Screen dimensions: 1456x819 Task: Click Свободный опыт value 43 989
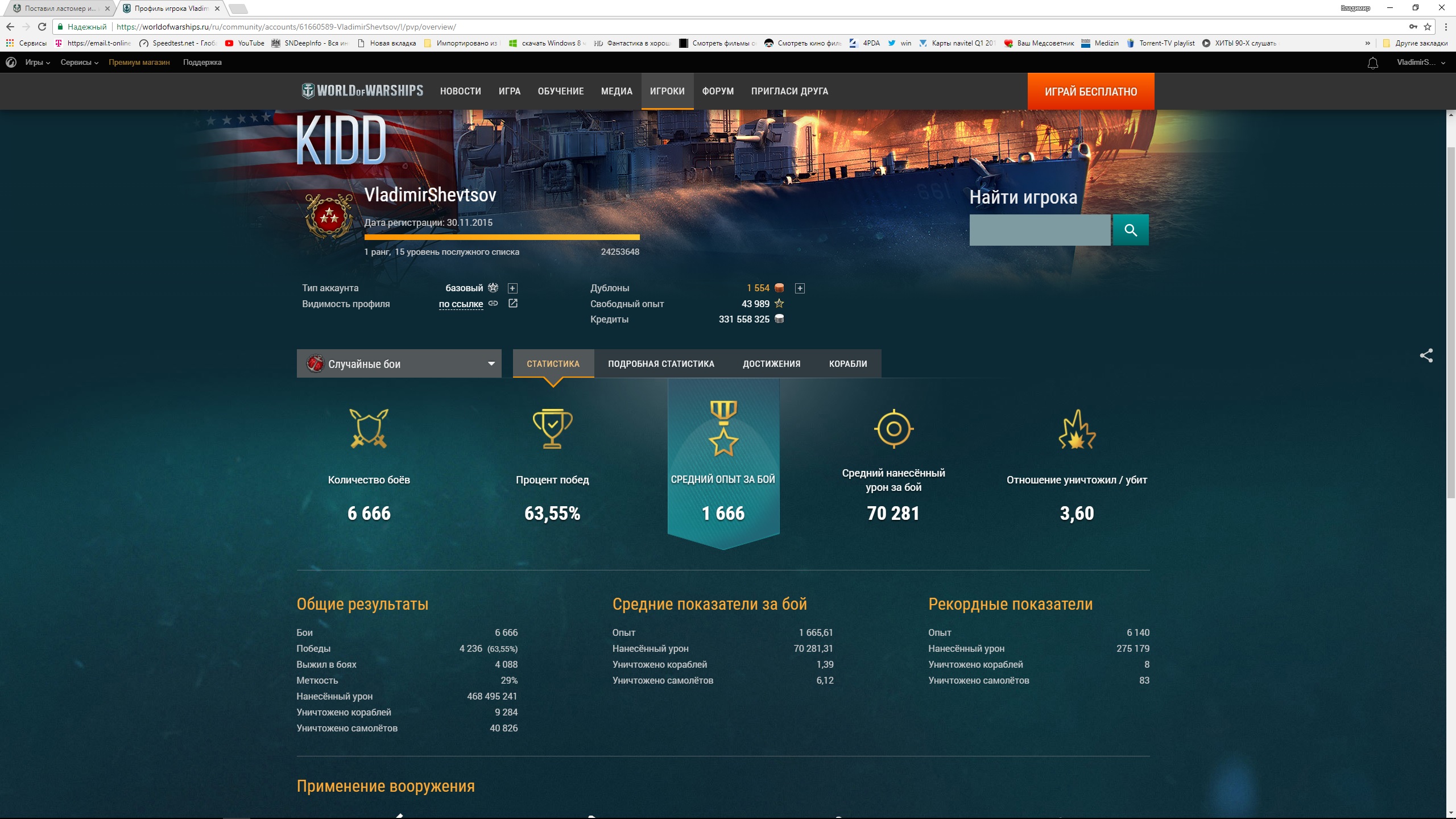point(755,304)
